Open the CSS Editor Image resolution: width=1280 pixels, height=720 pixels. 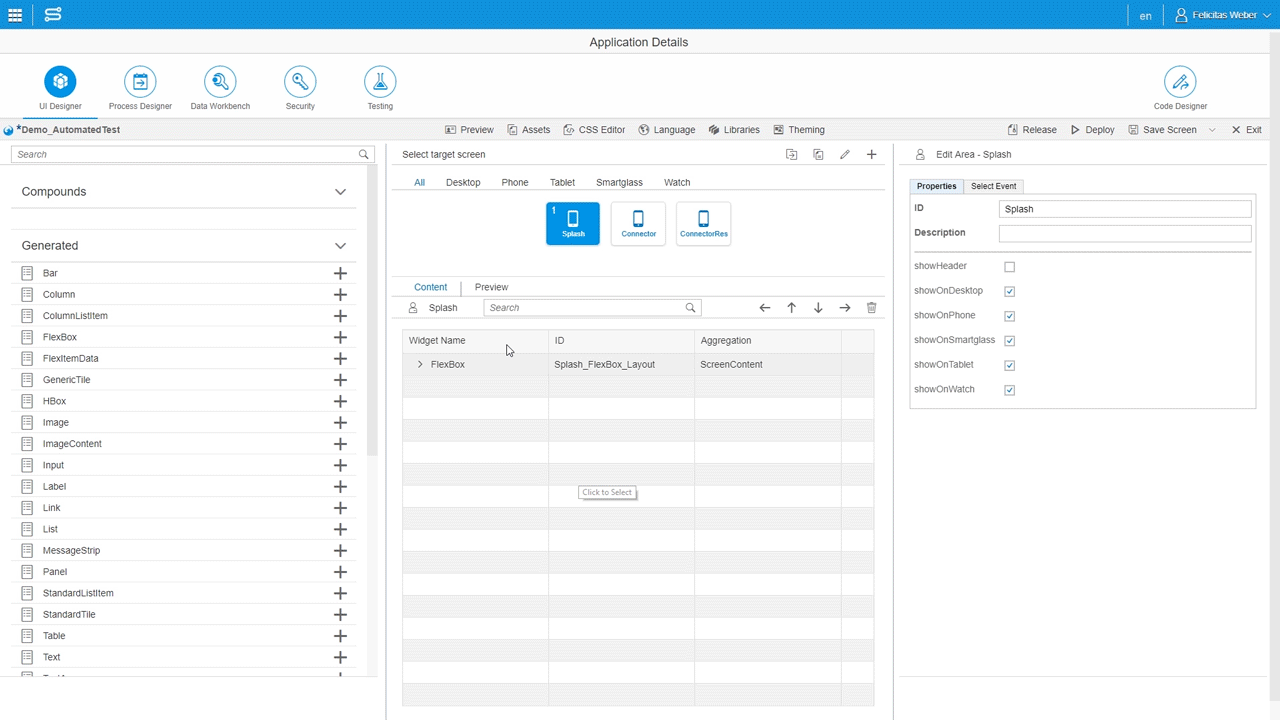(594, 130)
